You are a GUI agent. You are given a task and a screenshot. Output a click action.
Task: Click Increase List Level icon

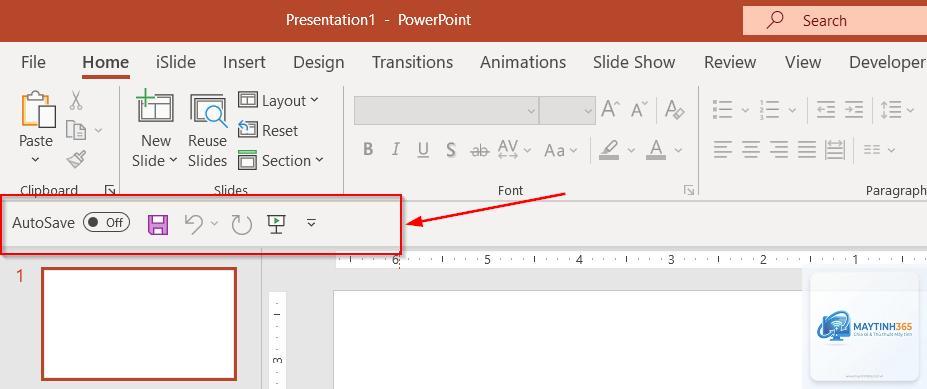(x=854, y=110)
